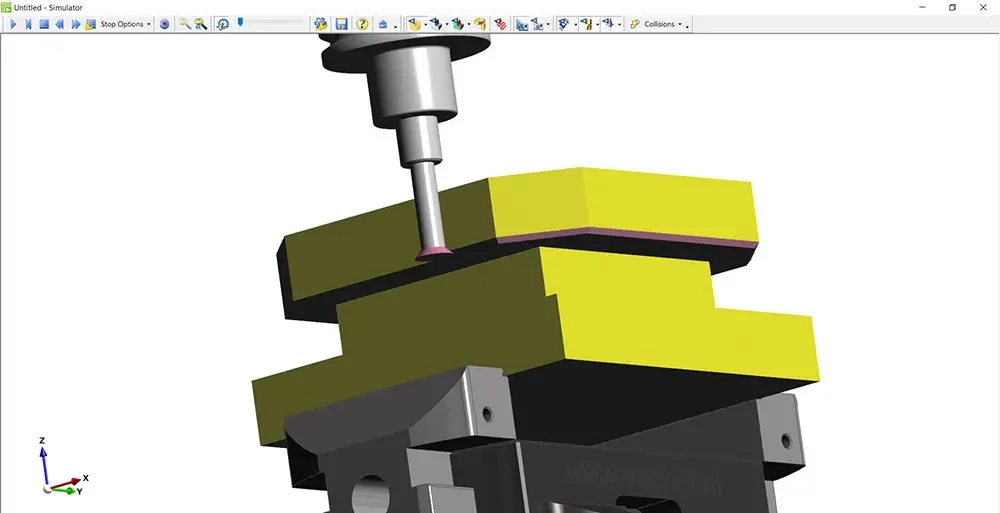Click the Rewind double-arrow button
The width and height of the screenshot is (1000, 513).
pos(60,24)
